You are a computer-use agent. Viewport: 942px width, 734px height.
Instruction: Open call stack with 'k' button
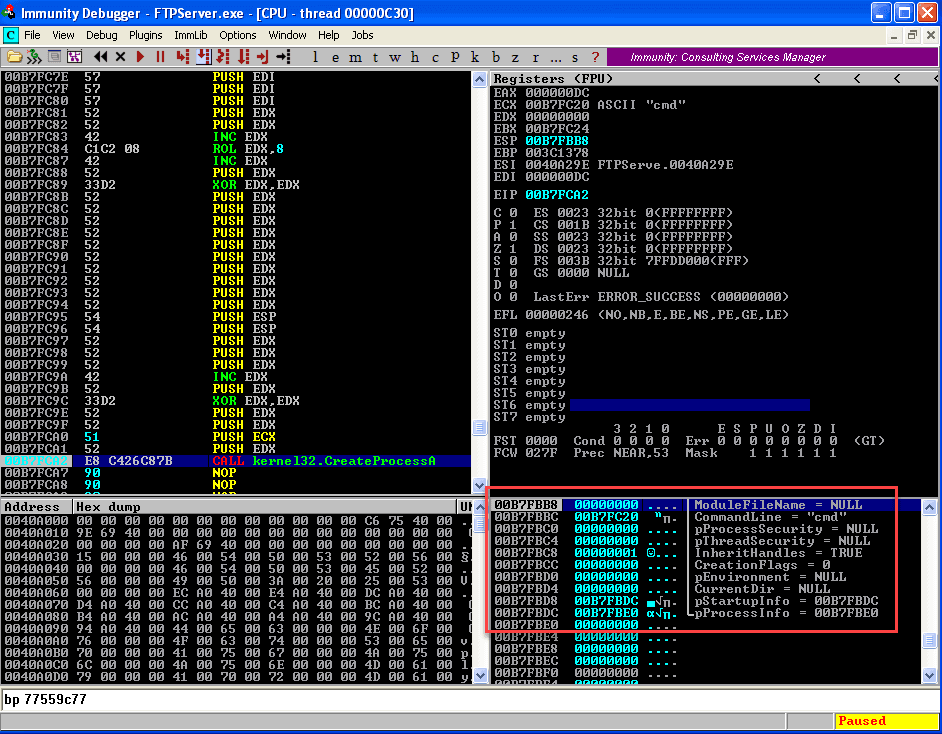point(475,57)
